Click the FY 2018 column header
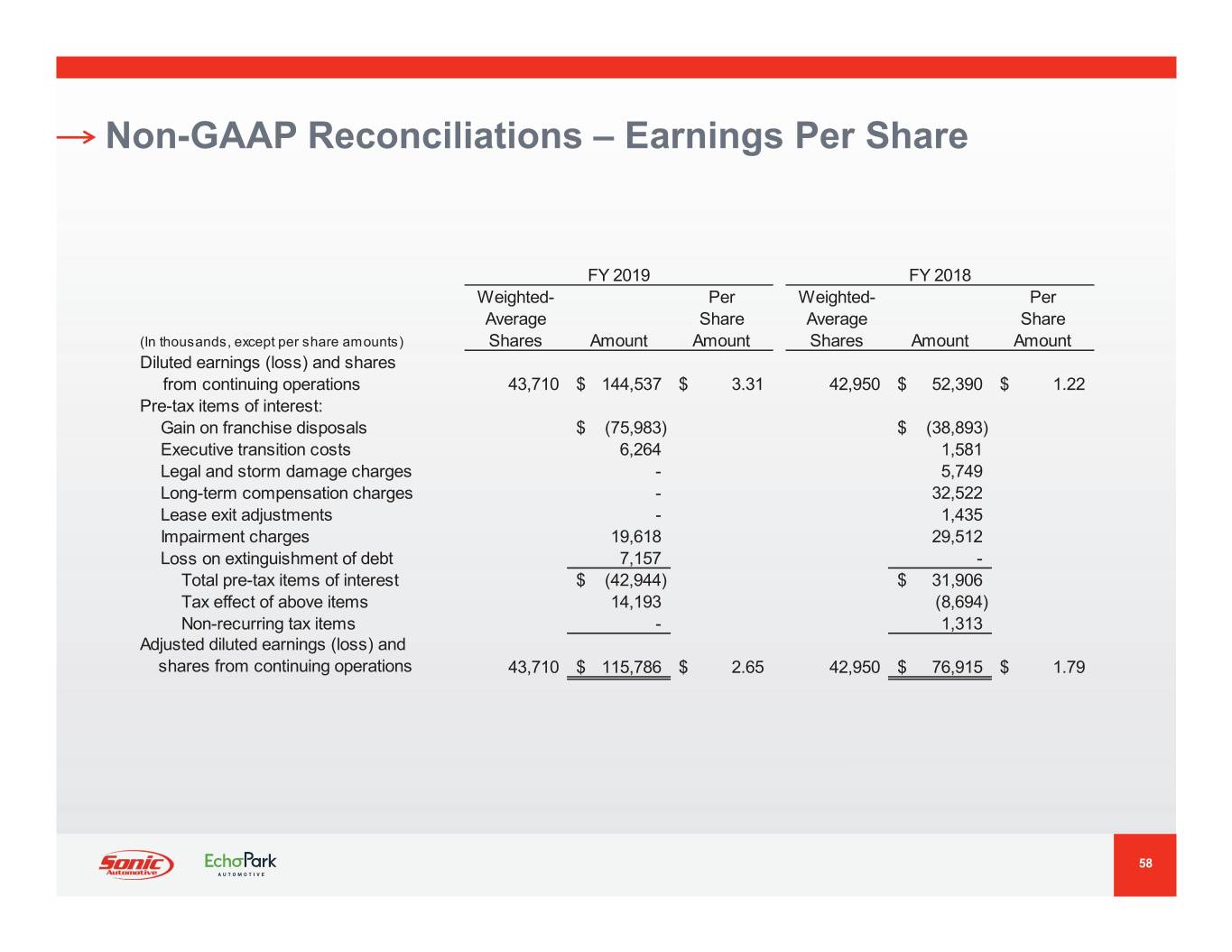1232x952 pixels. [940, 275]
